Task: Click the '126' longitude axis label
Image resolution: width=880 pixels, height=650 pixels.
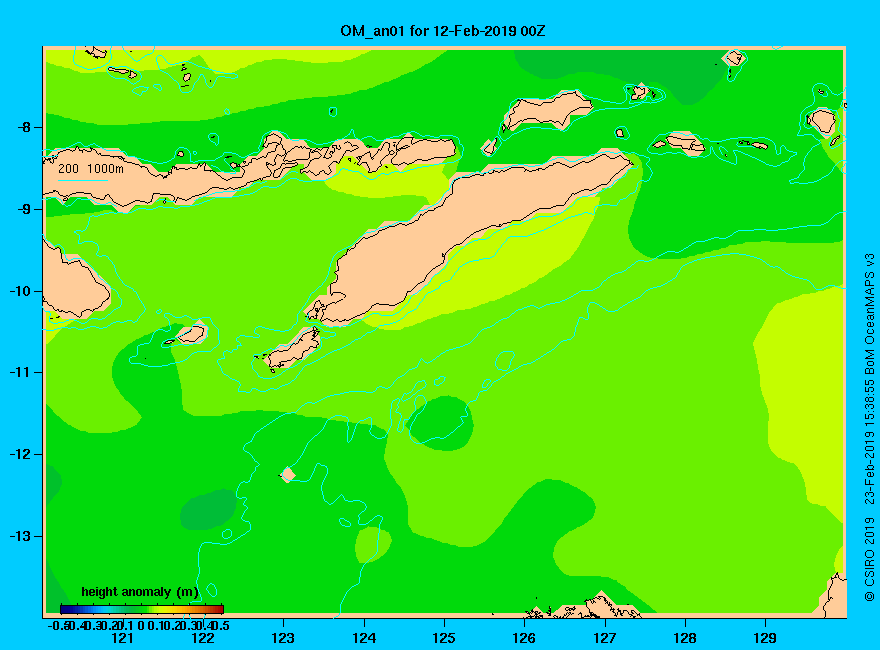Action: (x=524, y=638)
